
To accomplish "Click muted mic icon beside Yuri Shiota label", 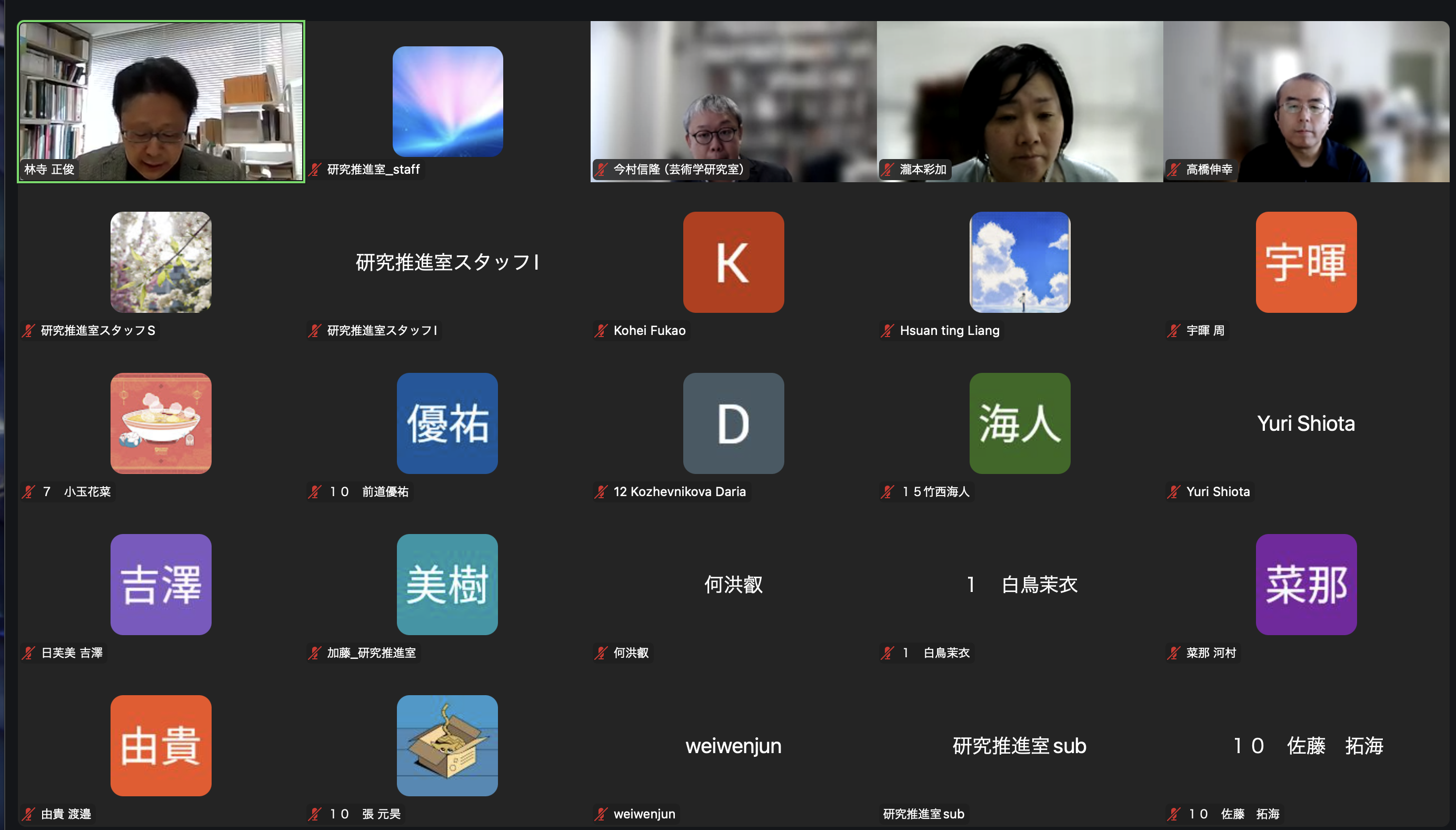I will point(1174,492).
